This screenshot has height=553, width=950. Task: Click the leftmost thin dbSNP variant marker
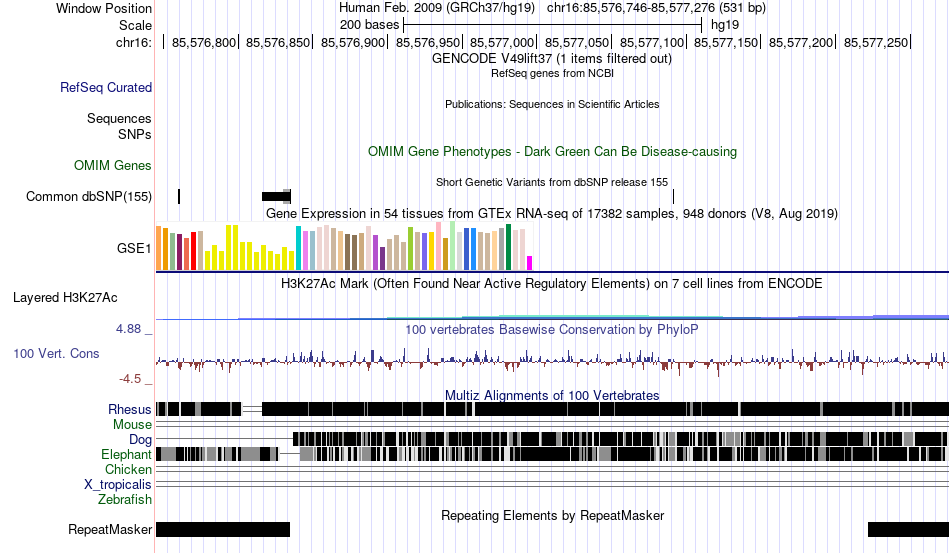coord(179,196)
